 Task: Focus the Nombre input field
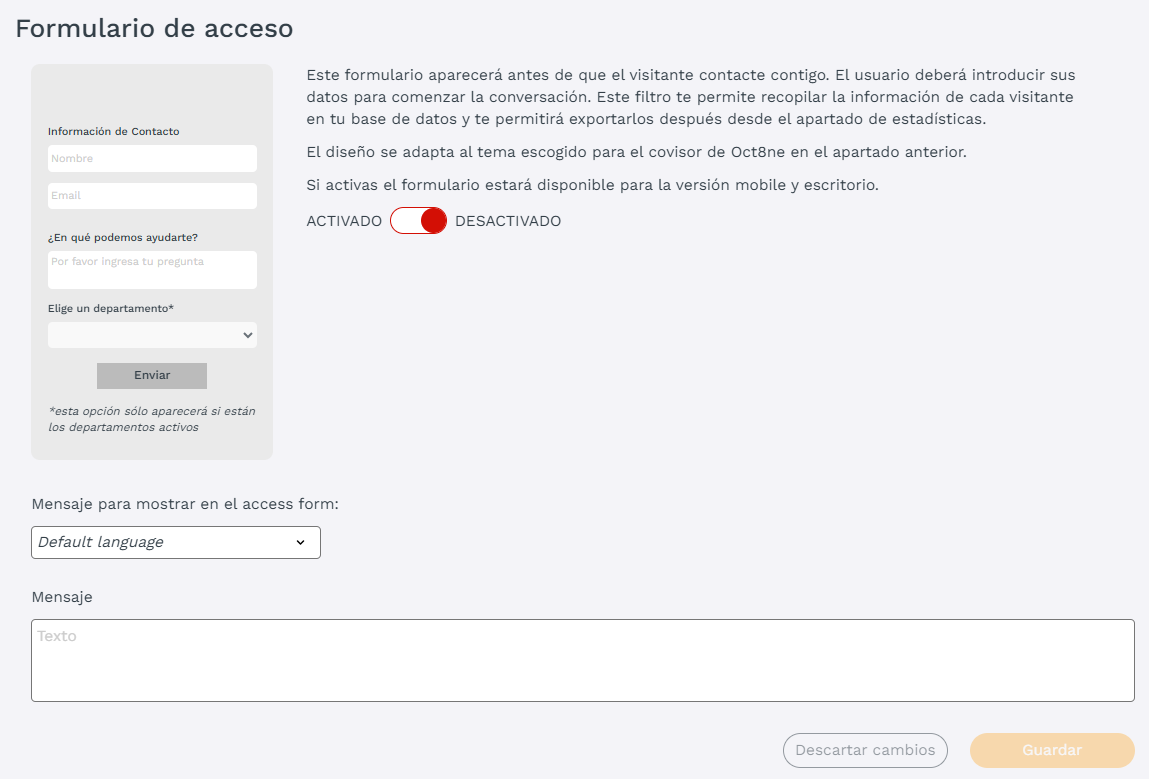click(152, 158)
